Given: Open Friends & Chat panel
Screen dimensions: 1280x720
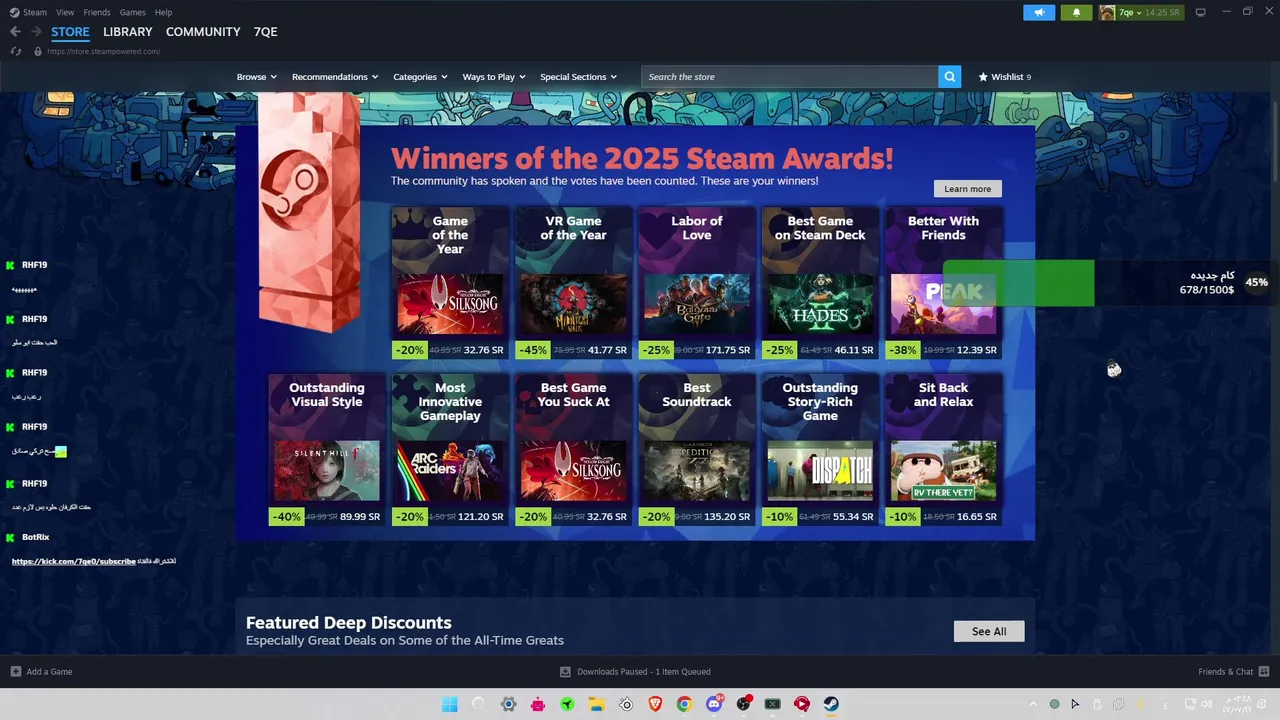Looking at the screenshot, I should click(x=1234, y=672).
